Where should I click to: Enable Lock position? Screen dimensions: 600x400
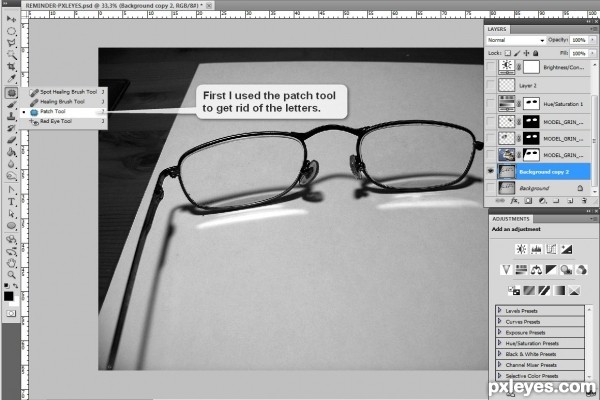[x=526, y=53]
